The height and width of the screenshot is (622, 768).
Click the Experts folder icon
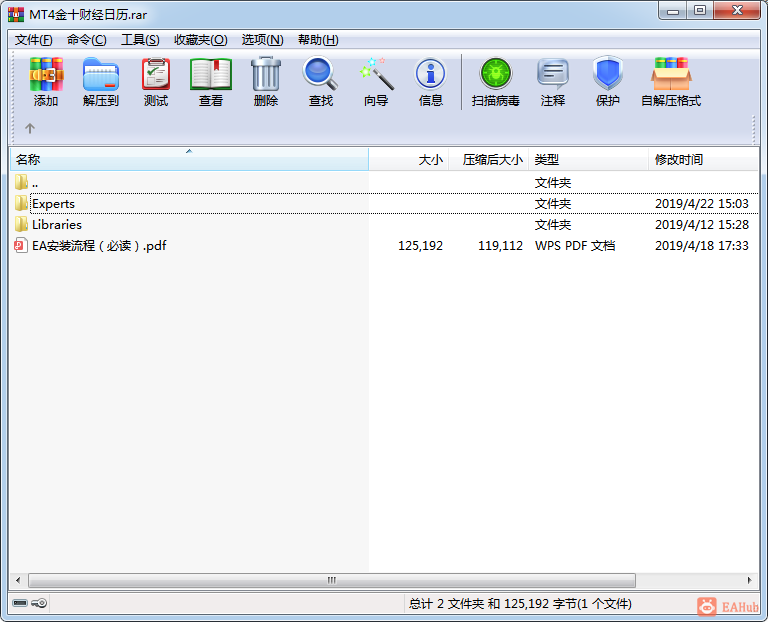click(21, 203)
